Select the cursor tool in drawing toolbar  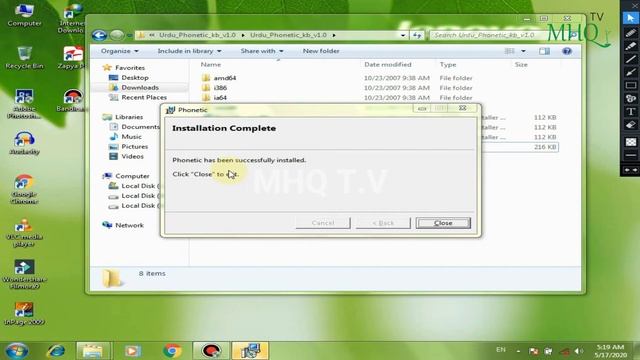[631, 18]
